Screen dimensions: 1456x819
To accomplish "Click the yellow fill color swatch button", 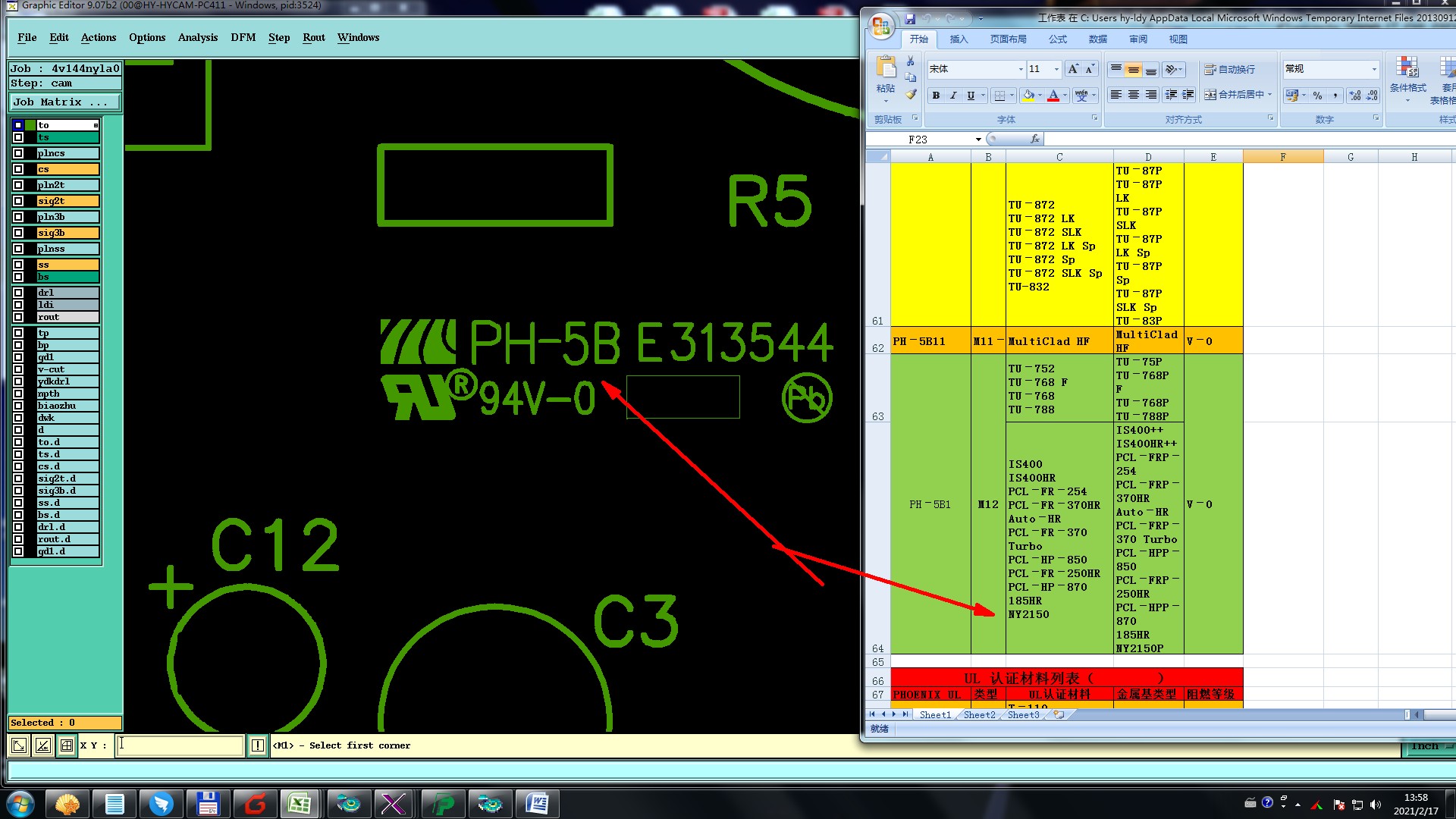I will click(x=1028, y=96).
